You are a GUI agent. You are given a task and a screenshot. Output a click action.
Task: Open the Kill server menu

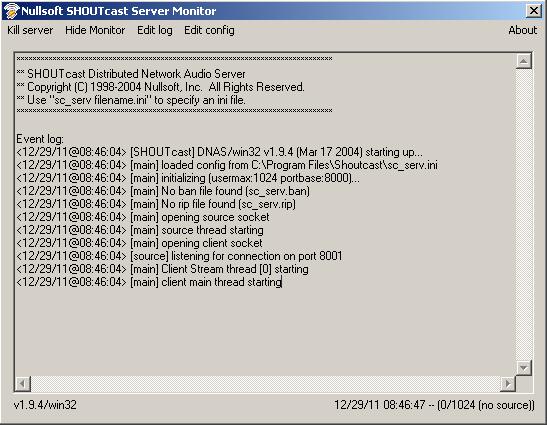(30, 30)
